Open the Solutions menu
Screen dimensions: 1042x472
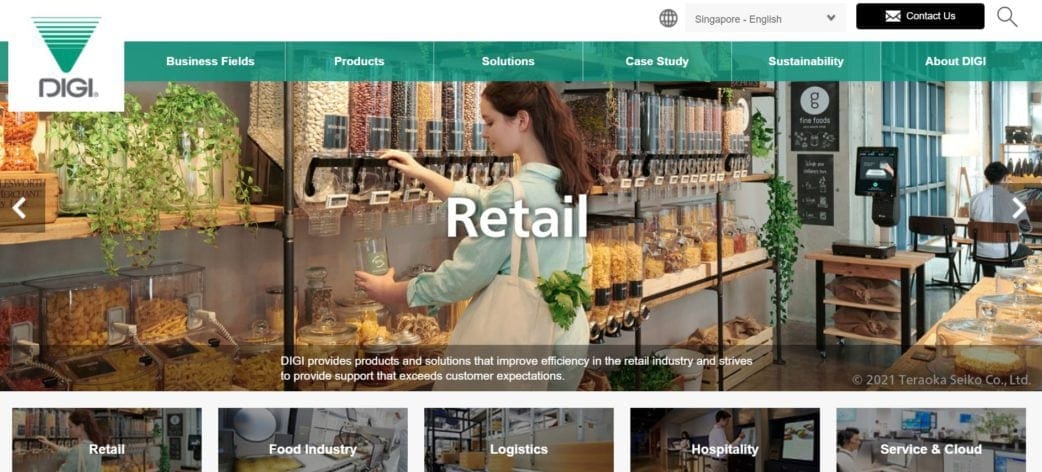pyautogui.click(x=508, y=61)
